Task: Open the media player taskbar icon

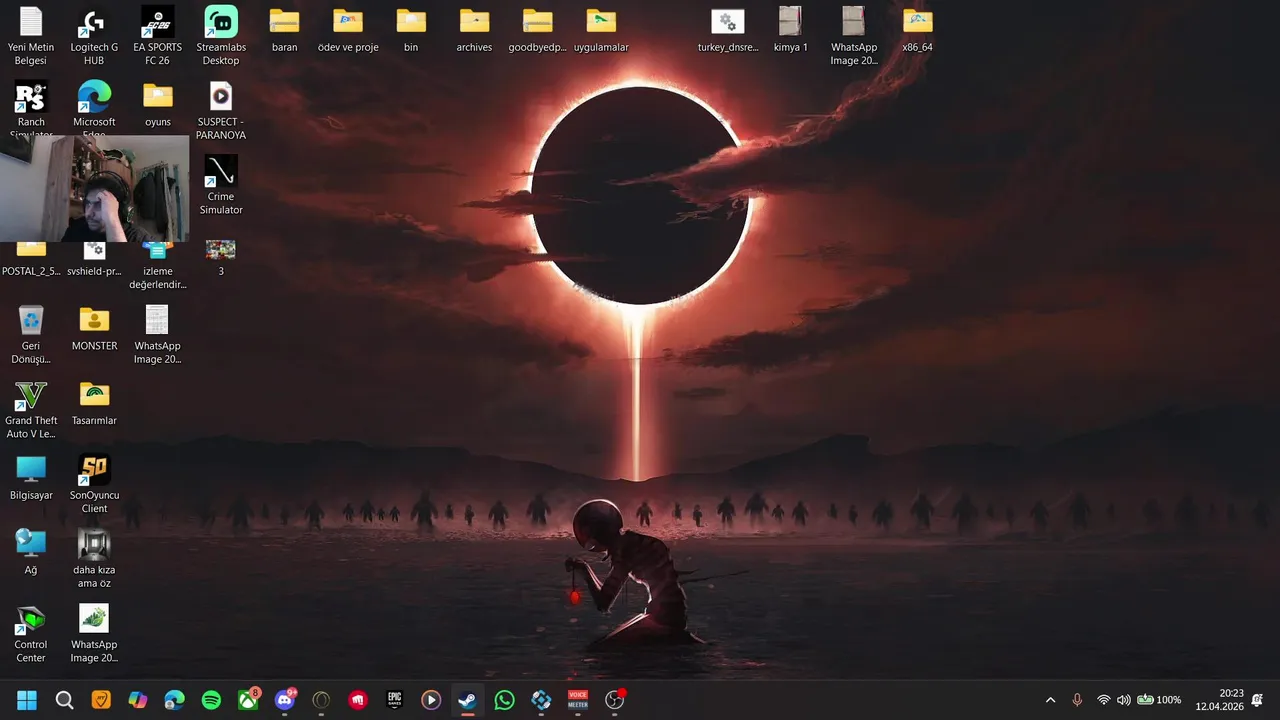Action: tap(431, 700)
